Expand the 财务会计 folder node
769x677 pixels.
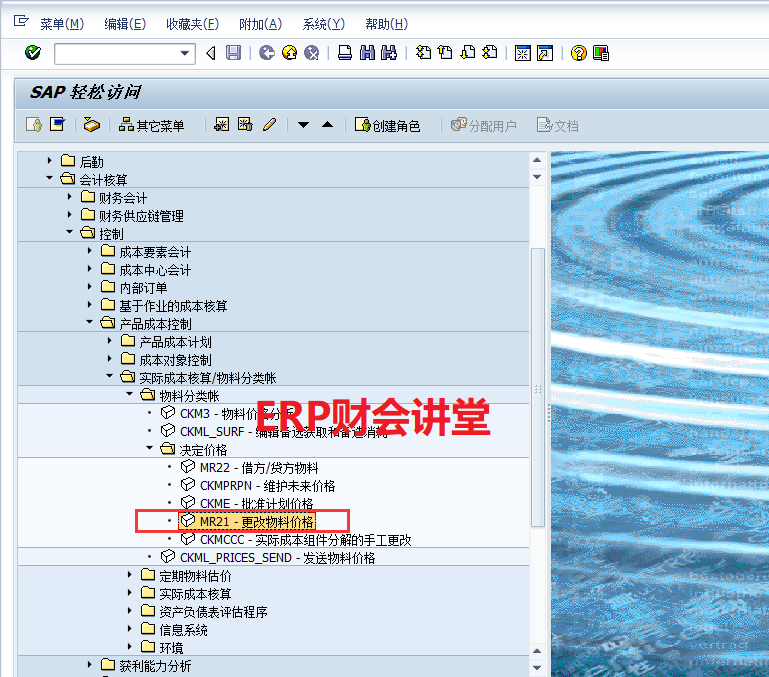[x=70, y=198]
